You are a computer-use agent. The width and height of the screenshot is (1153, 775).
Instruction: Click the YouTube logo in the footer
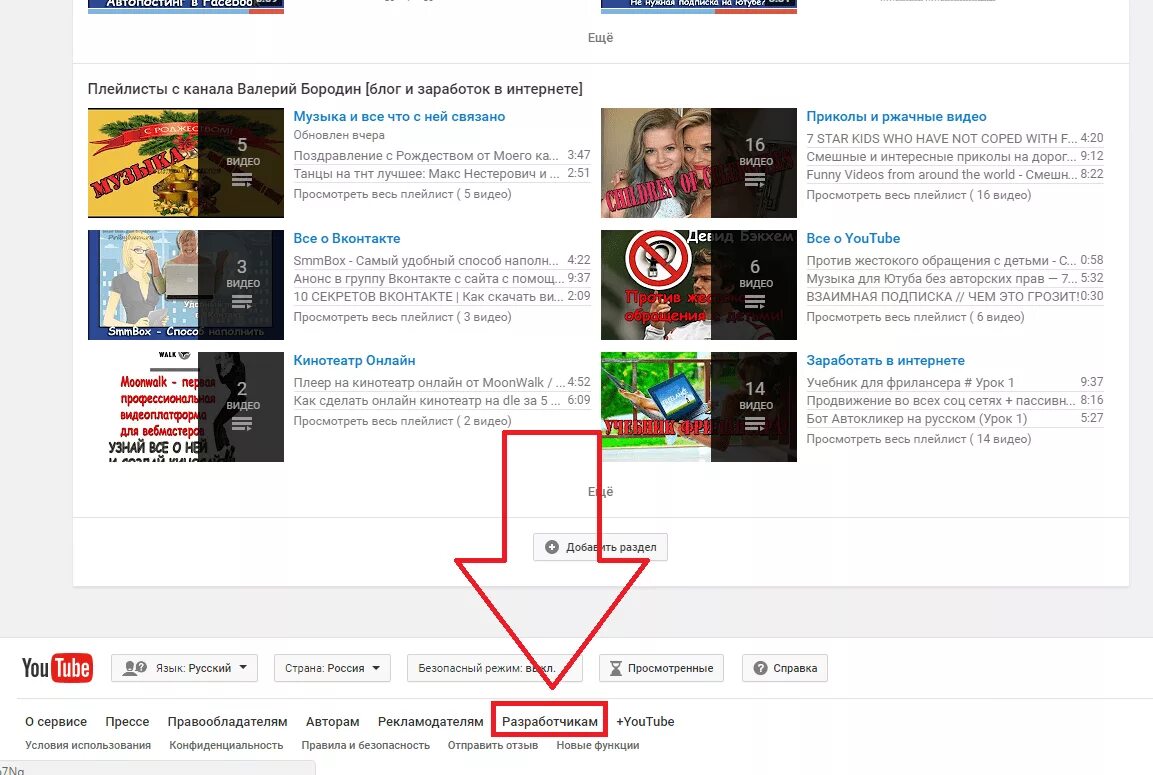click(57, 668)
